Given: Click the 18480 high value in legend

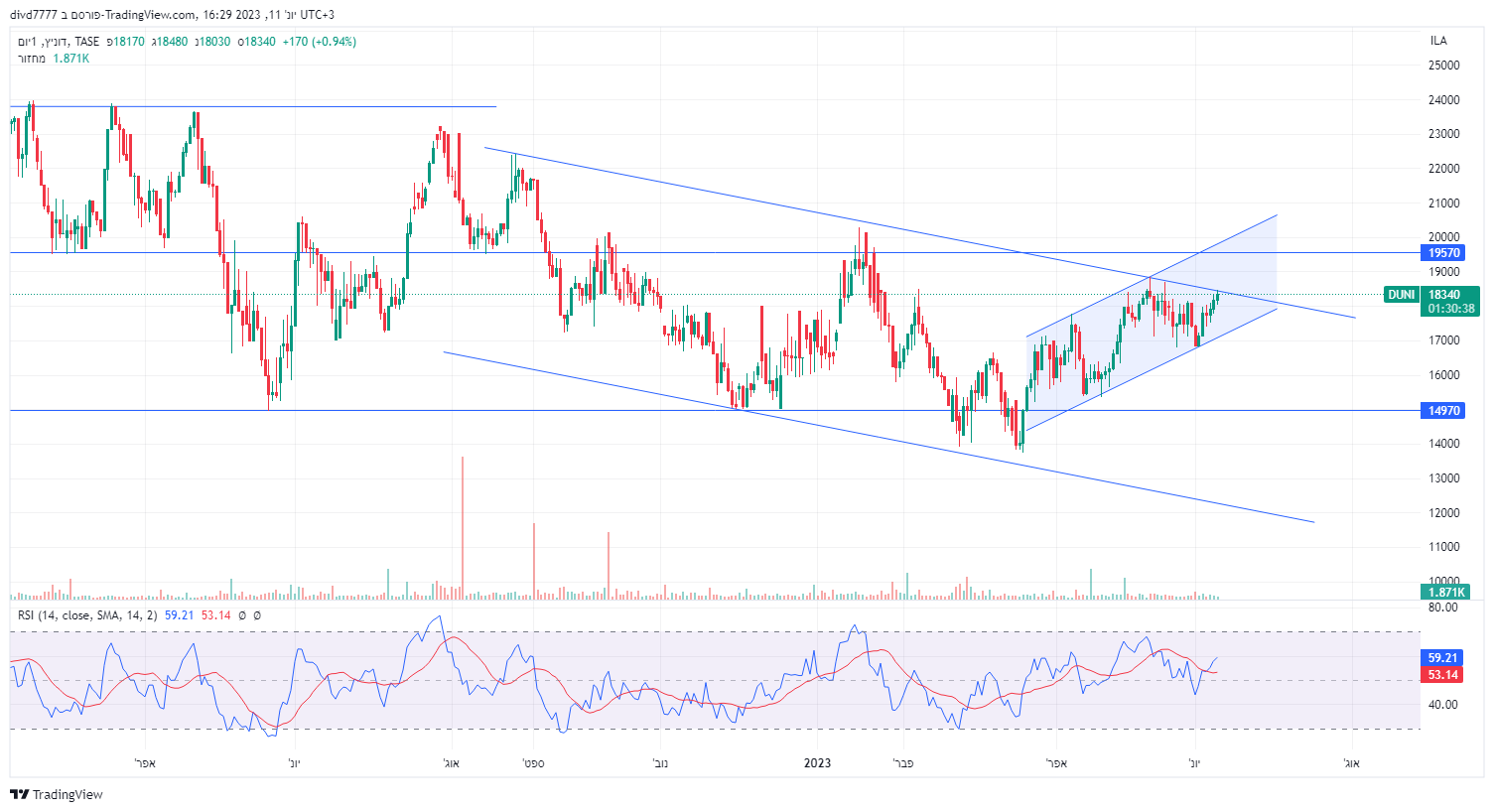Looking at the screenshot, I should (x=171, y=42).
